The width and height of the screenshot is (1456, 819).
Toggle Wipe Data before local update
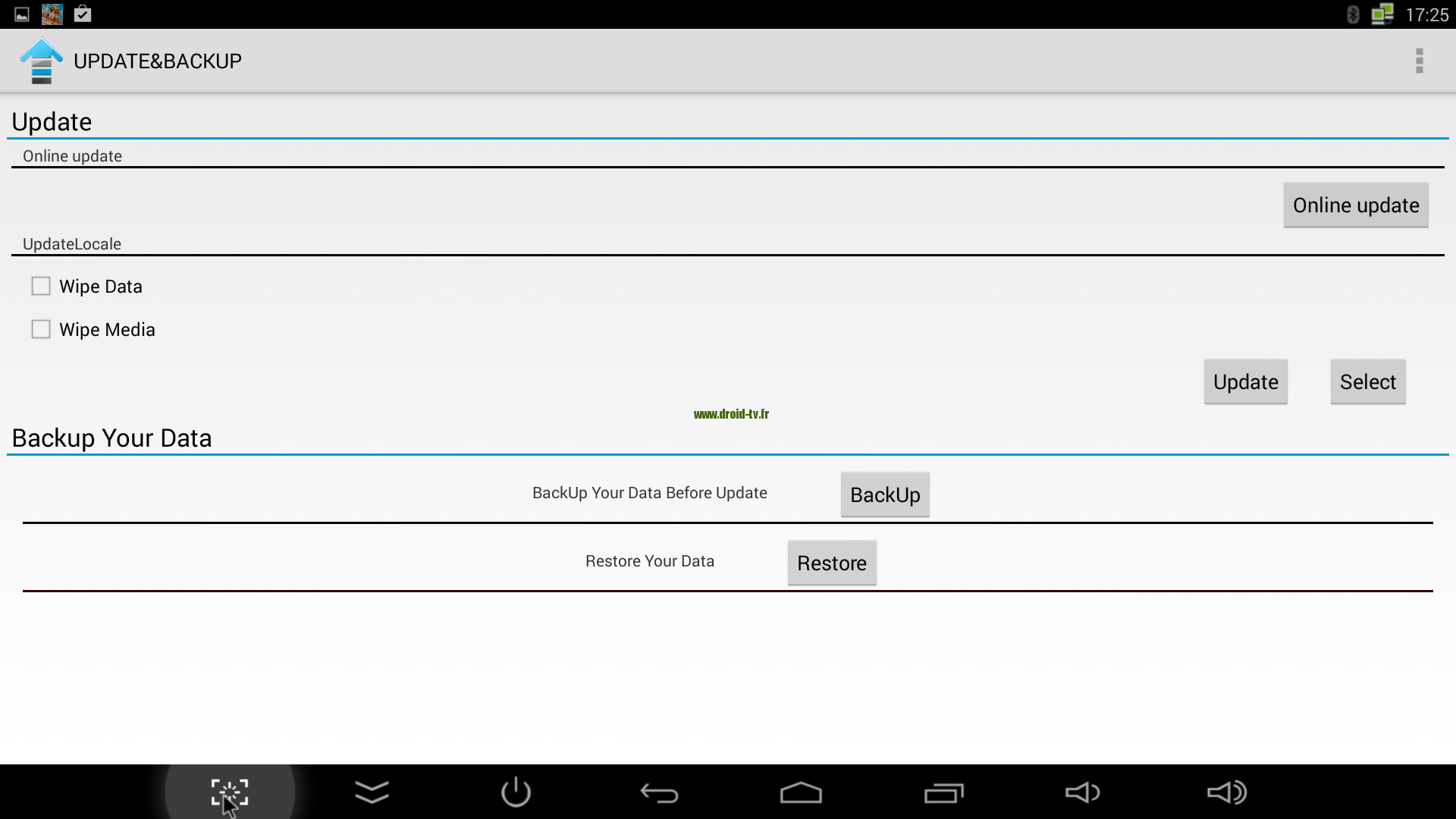41,285
